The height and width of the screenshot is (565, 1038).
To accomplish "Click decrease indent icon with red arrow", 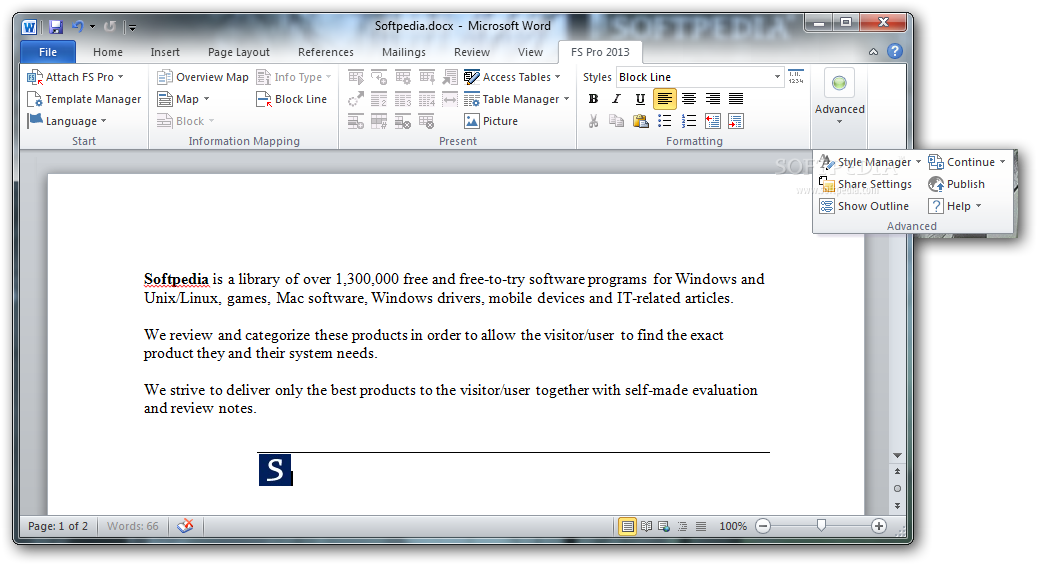I will [x=712, y=121].
